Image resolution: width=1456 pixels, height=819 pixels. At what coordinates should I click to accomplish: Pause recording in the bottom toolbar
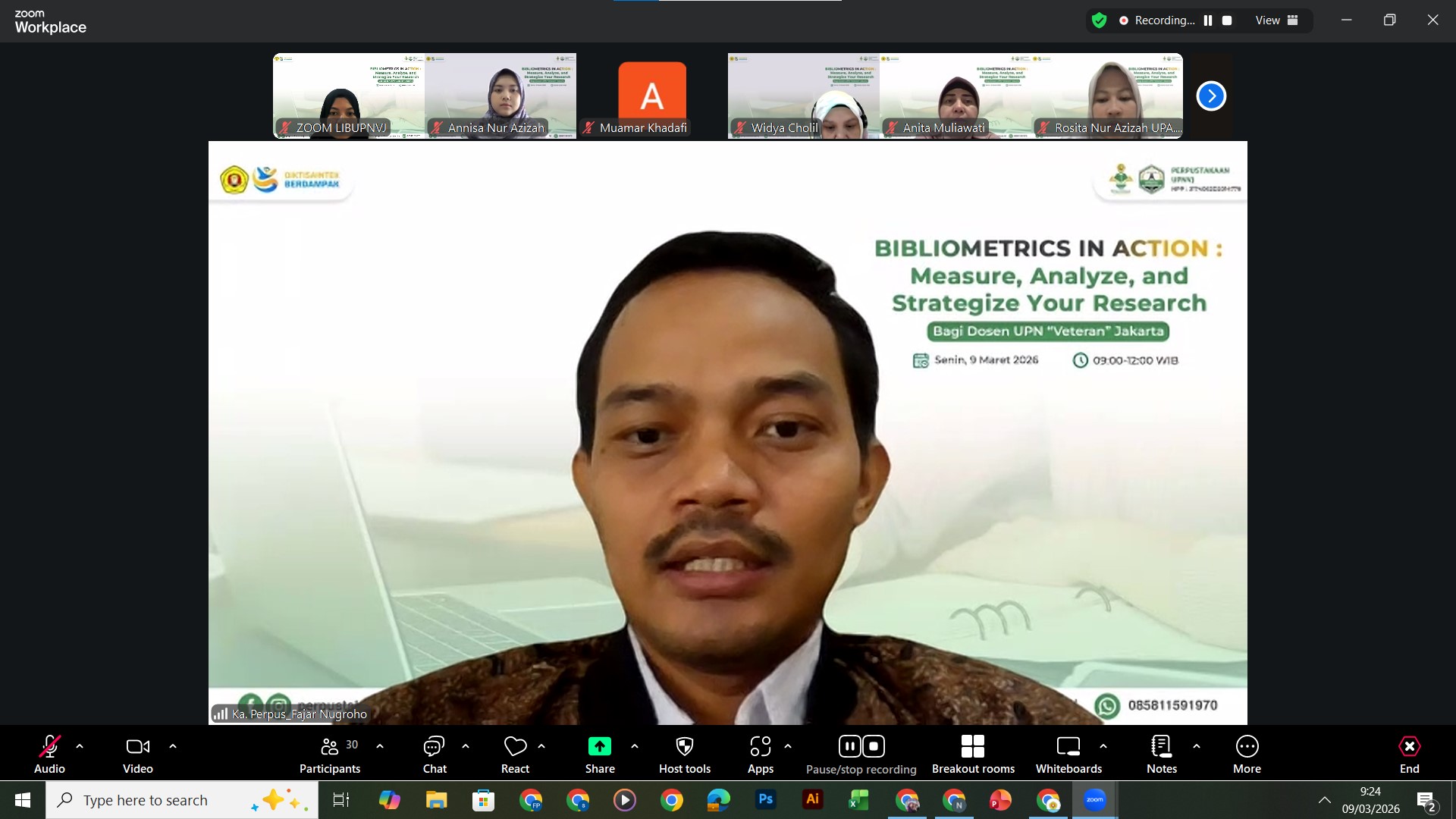click(849, 747)
